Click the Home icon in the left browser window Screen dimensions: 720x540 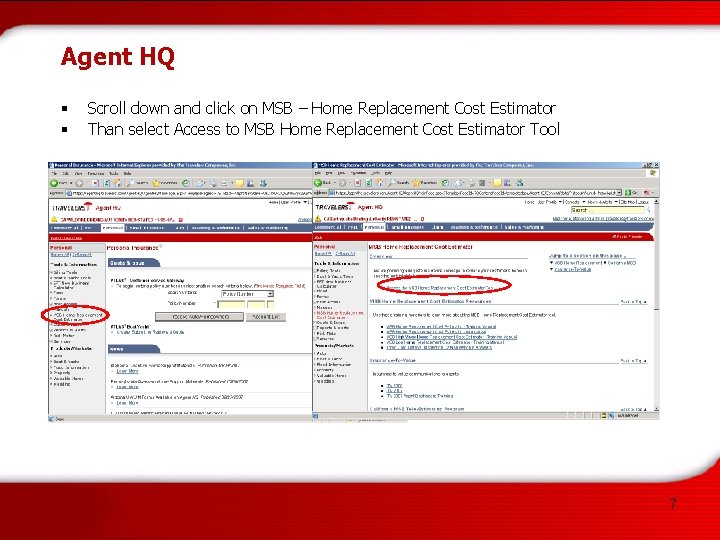click(x=118, y=183)
